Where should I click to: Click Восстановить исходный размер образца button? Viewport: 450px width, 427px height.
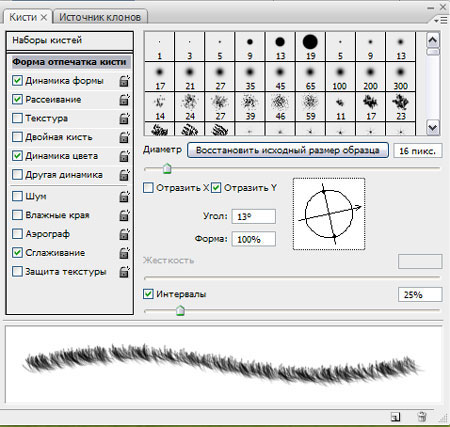[x=288, y=150]
